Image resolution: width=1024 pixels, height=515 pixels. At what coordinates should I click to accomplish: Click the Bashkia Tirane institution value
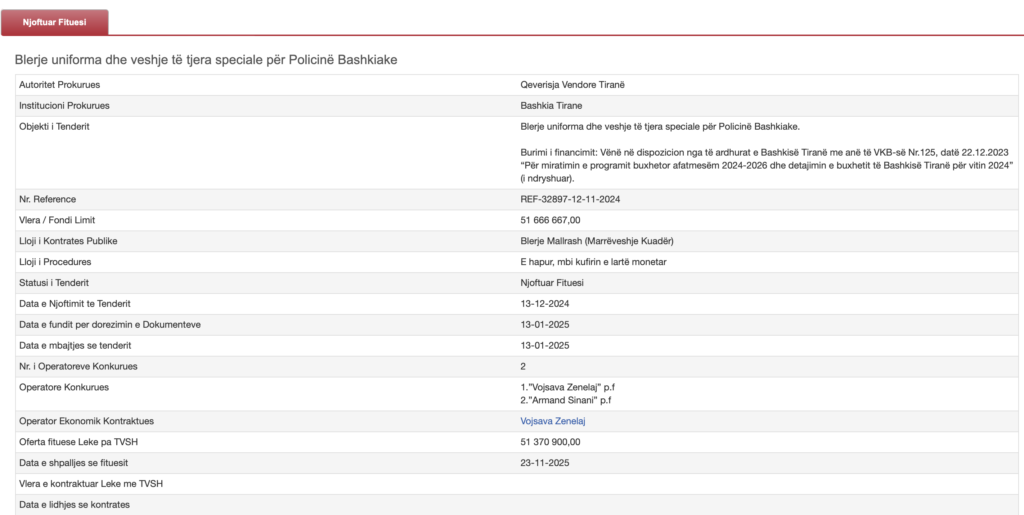pyautogui.click(x=551, y=105)
